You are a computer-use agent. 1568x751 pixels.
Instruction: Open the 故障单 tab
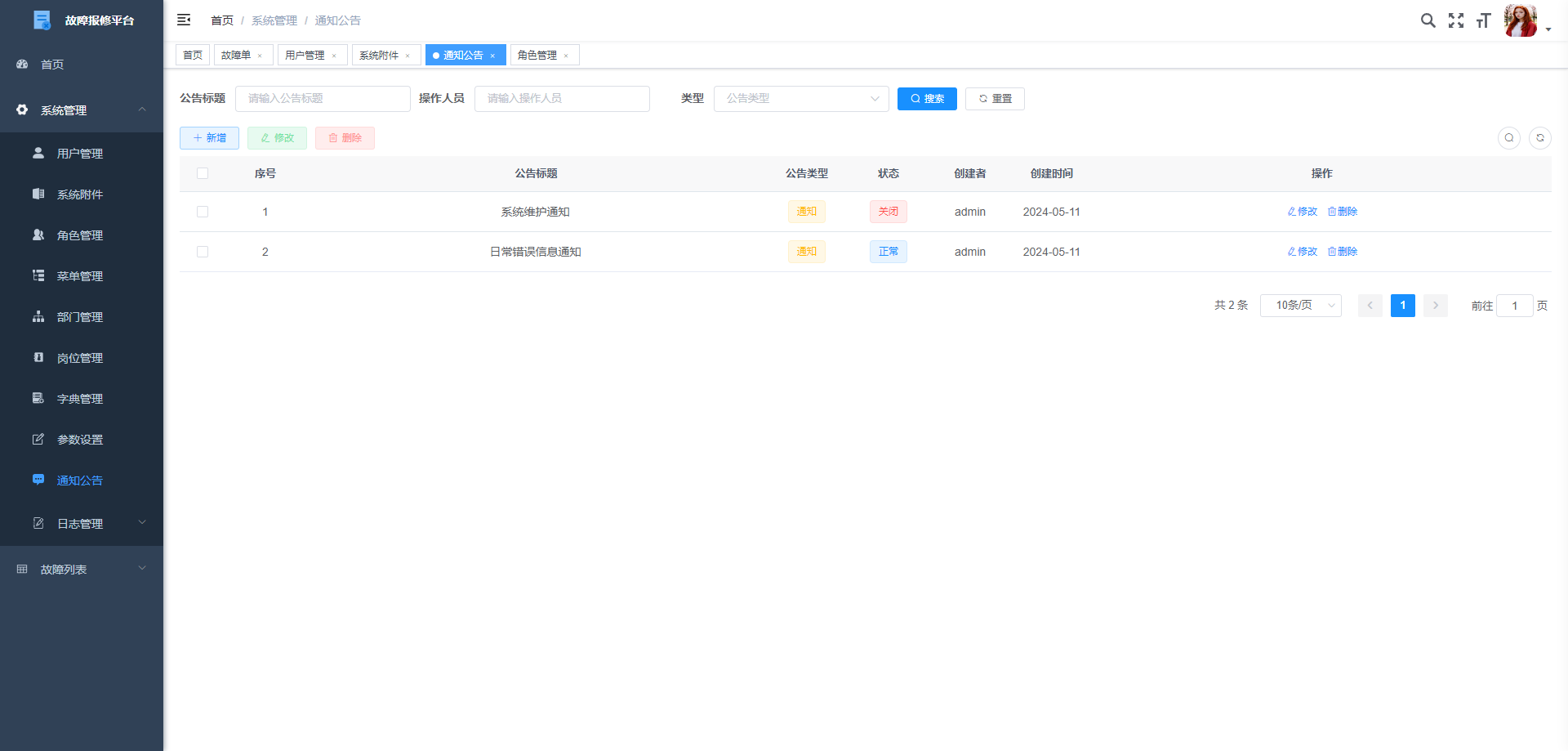[x=235, y=55]
